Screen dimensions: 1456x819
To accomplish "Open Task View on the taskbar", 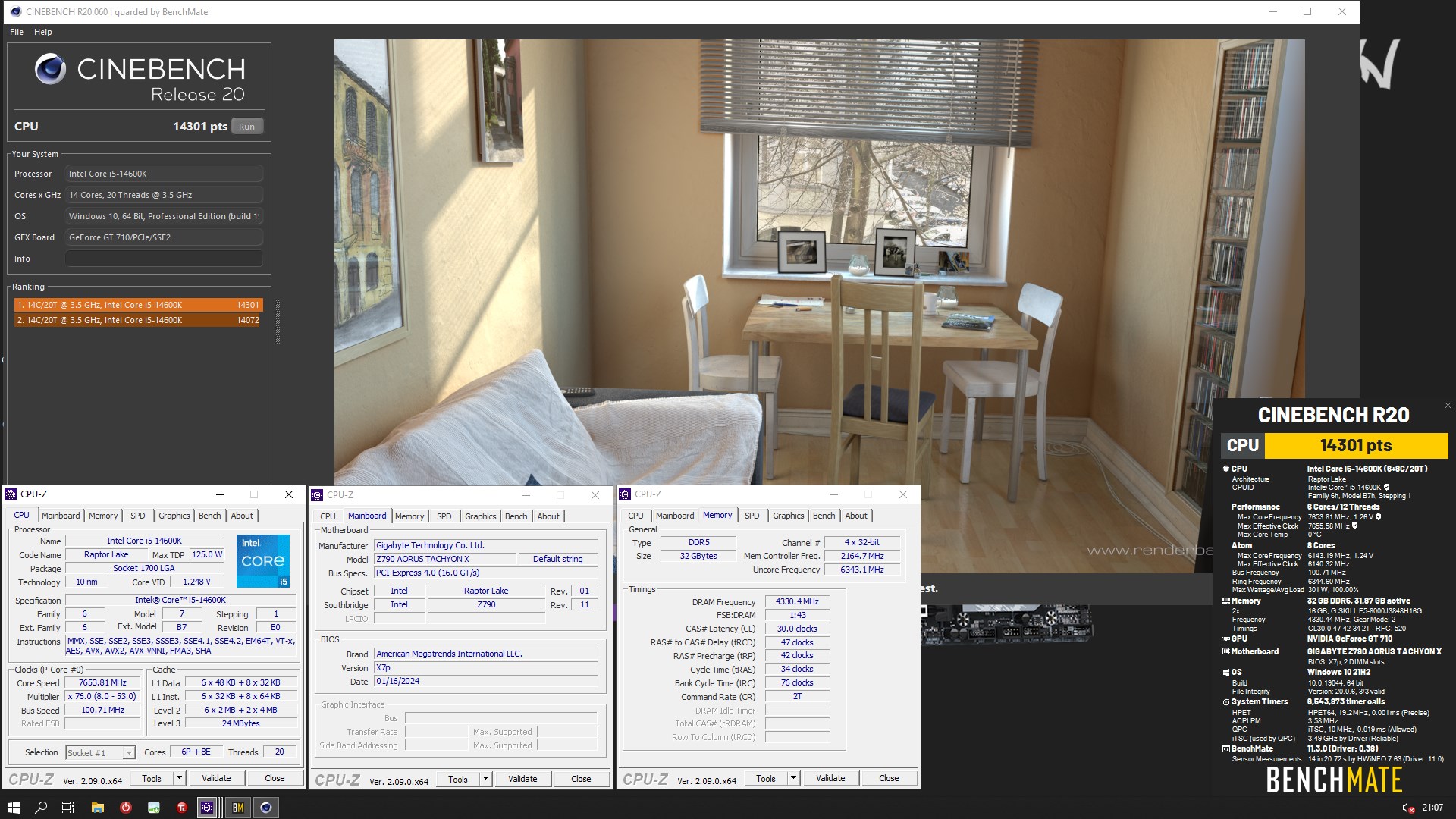I will tap(68, 808).
